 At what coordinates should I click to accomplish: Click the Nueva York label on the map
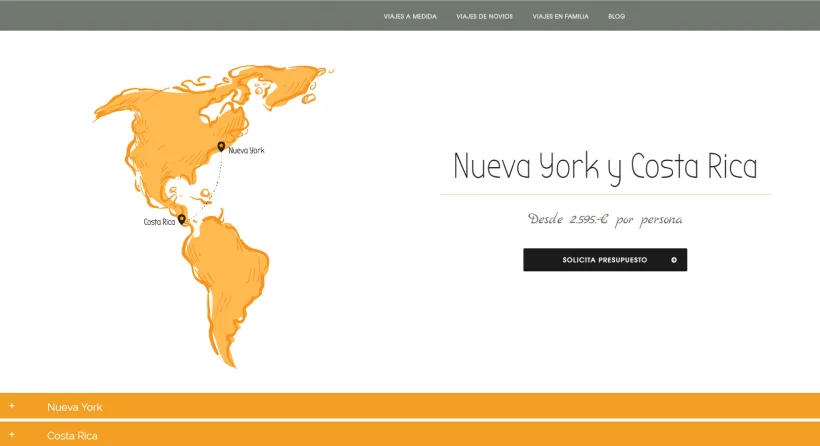click(x=246, y=151)
